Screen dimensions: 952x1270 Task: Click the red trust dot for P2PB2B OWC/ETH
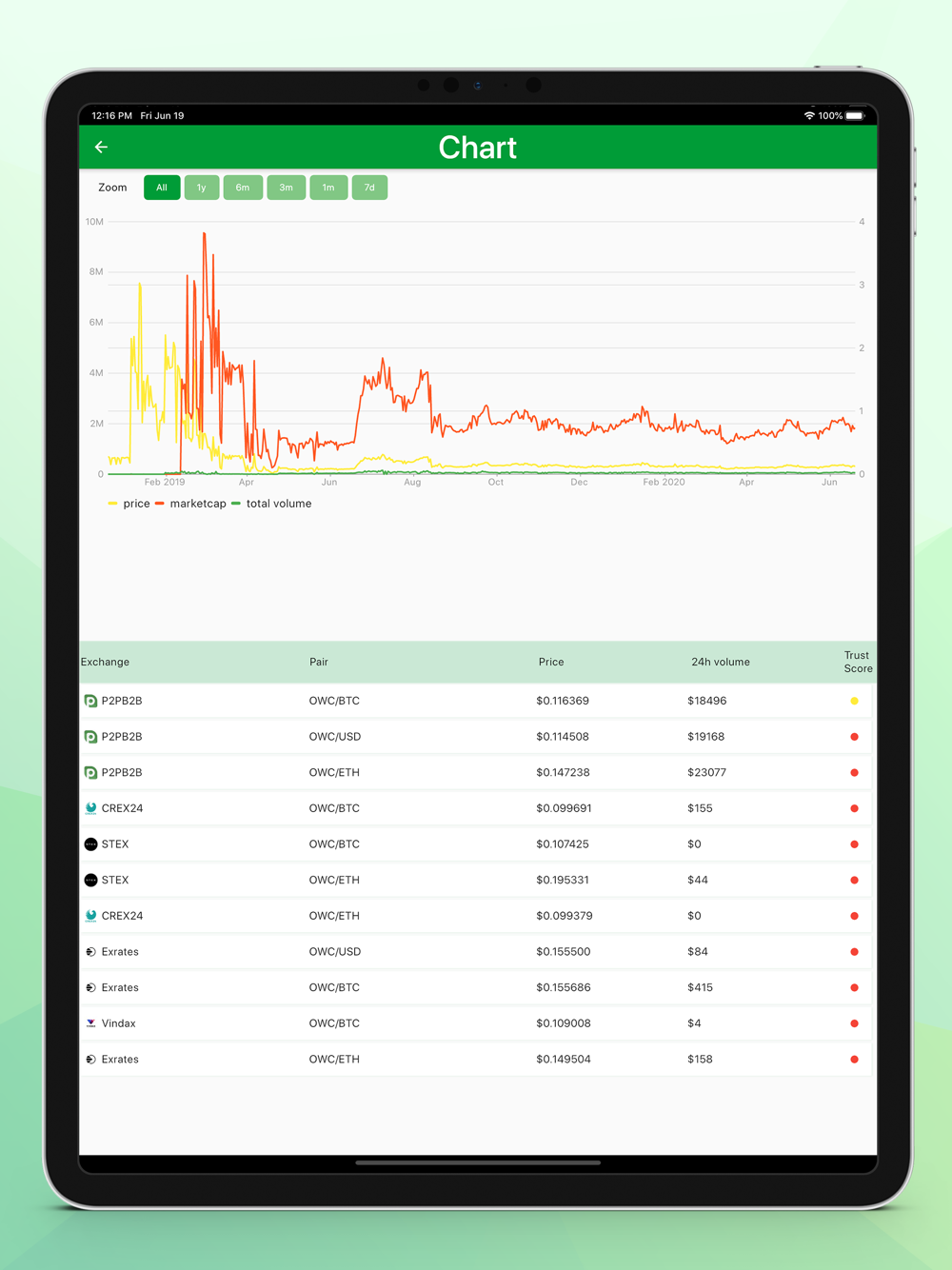click(x=854, y=772)
